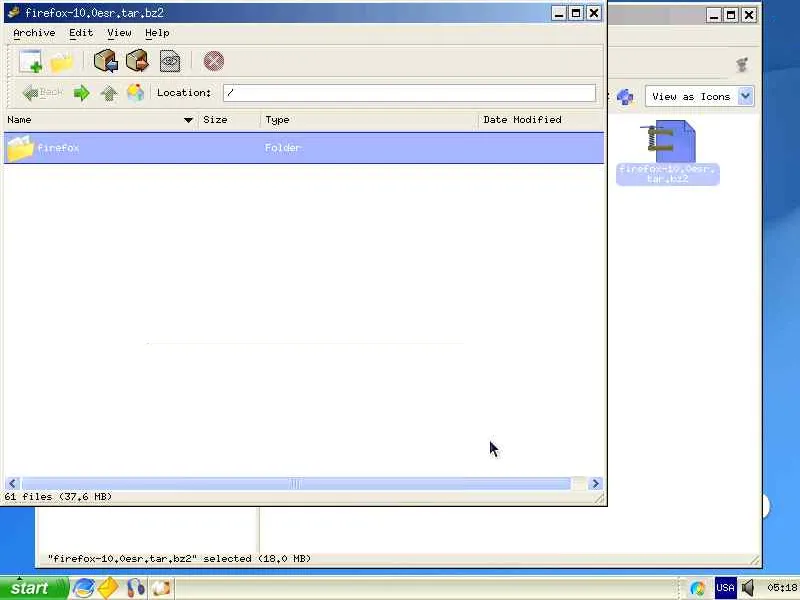Select the firefox folder row
800x600 pixels.
coord(304,148)
